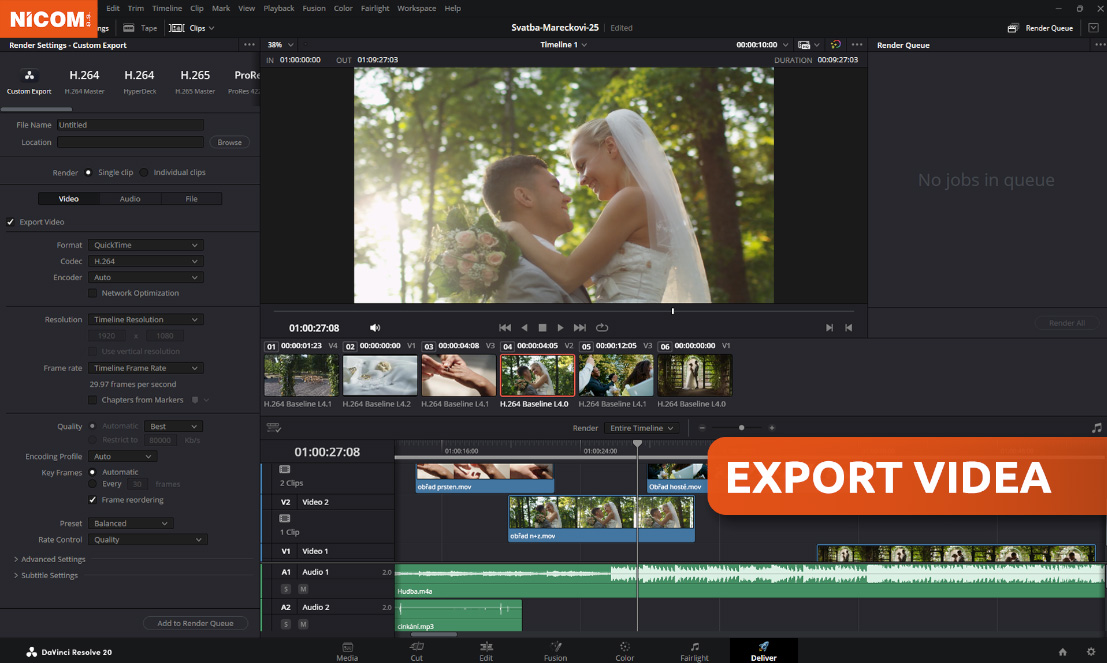The height and width of the screenshot is (663, 1107).
Task: Click the viewer scrubber playhead
Action: click(x=673, y=311)
